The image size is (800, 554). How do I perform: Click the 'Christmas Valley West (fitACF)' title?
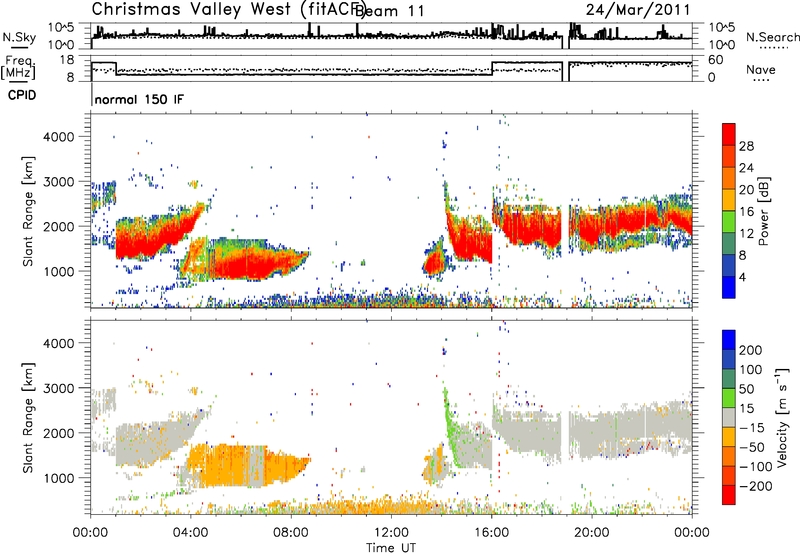(228, 9)
